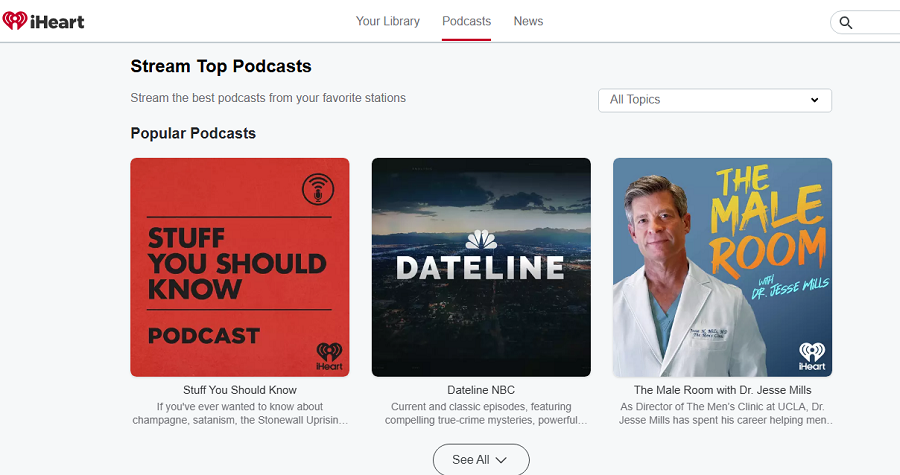Screen dimensions: 900x475
Task: Click the chevron arrow in All Topics box
Action: pyautogui.click(x=814, y=100)
